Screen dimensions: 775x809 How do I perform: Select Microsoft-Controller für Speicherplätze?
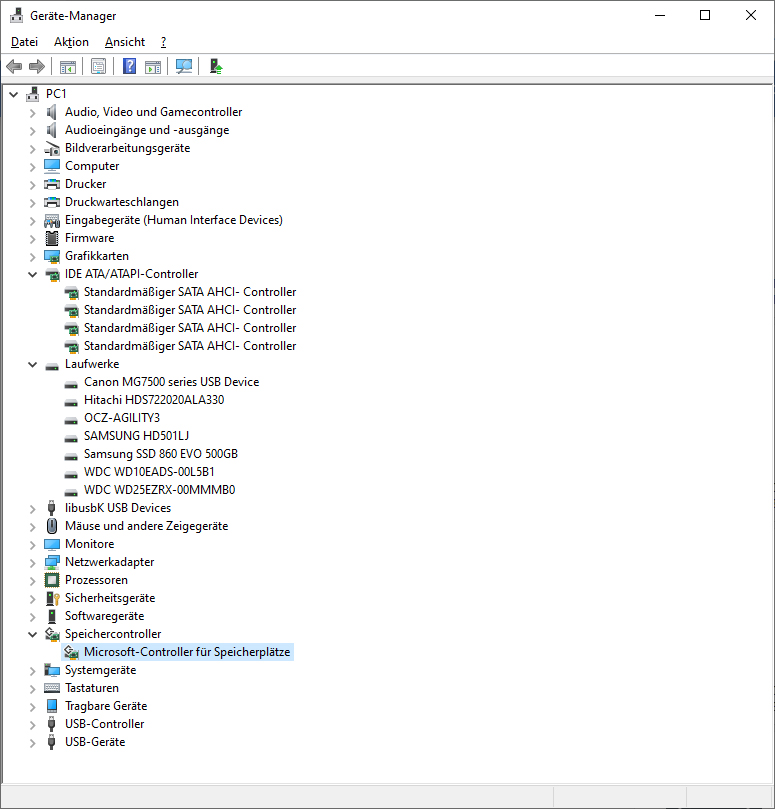pyautogui.click(x=187, y=652)
